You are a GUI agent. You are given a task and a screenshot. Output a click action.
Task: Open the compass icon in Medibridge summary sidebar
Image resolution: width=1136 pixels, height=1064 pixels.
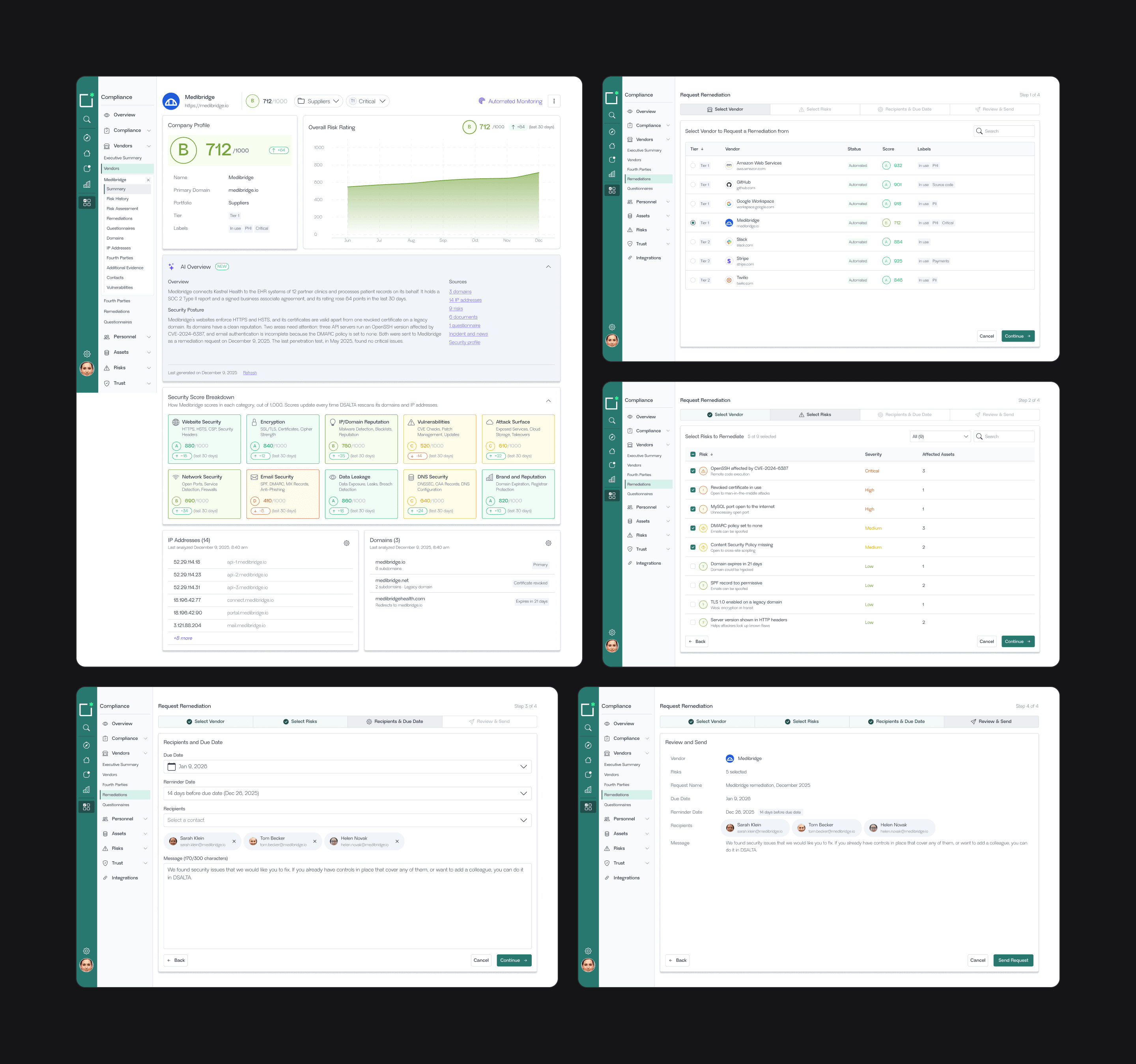[x=87, y=138]
